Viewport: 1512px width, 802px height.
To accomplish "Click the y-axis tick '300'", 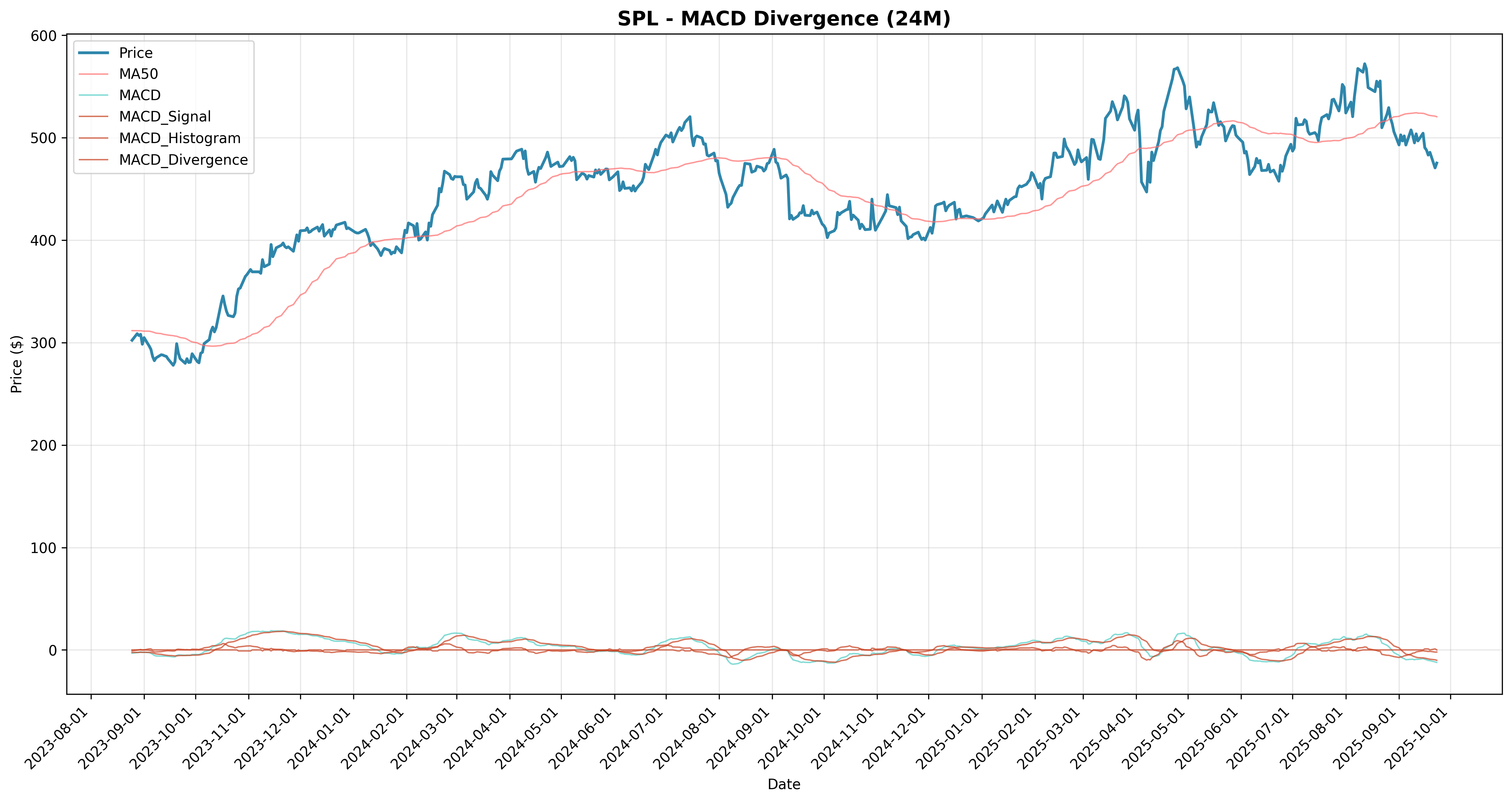I will tap(43, 343).
